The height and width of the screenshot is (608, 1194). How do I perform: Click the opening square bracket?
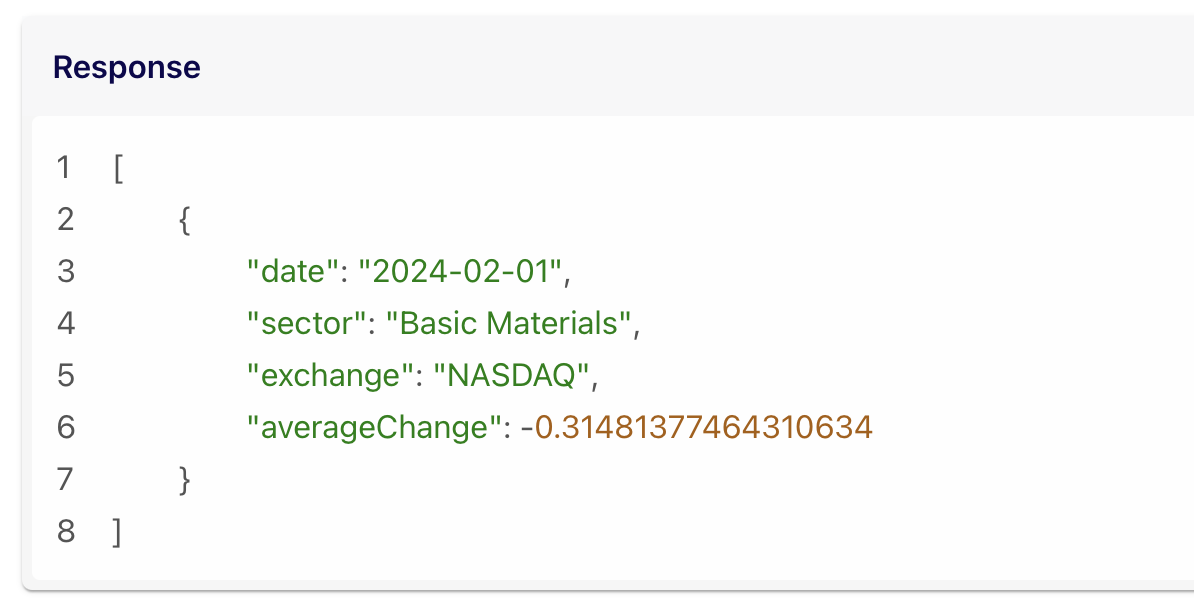click(x=119, y=167)
